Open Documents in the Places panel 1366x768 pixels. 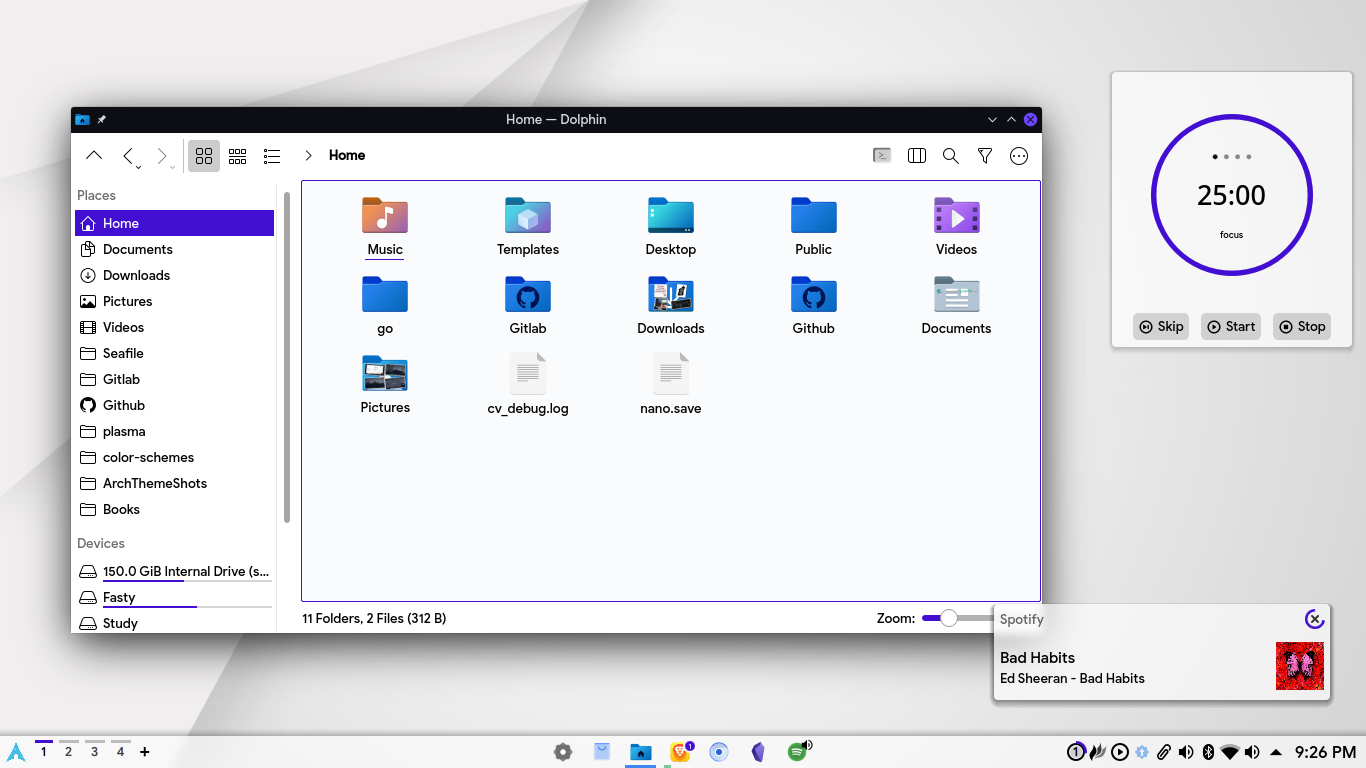click(174, 249)
